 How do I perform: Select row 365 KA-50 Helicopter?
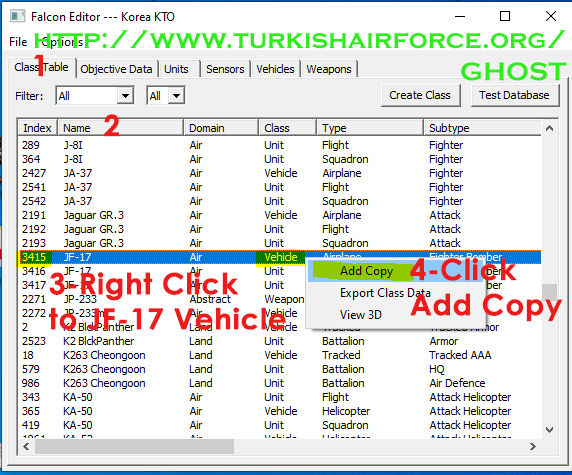280,411
